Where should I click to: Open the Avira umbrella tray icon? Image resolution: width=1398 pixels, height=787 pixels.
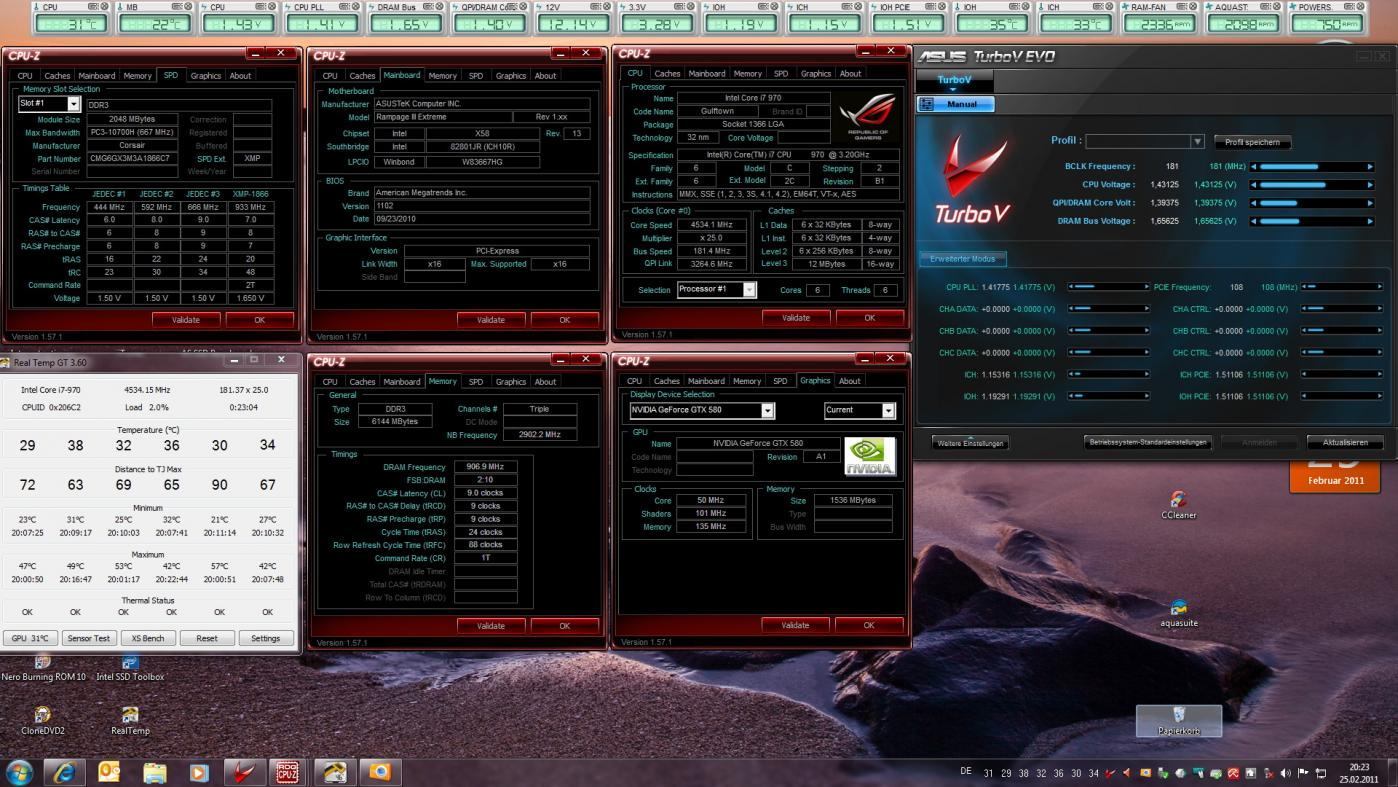click(x=1233, y=773)
